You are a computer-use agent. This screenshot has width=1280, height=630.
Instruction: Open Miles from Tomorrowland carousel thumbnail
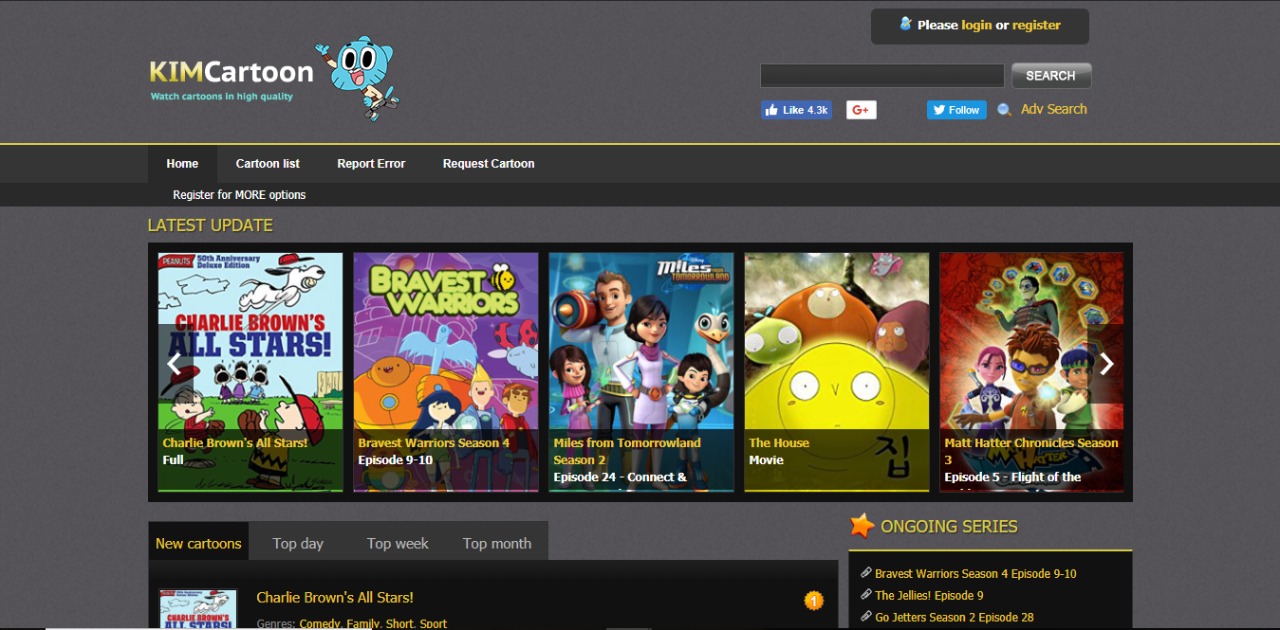tap(641, 372)
